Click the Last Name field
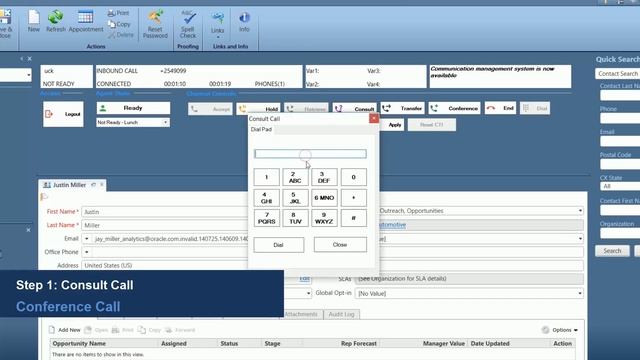This screenshot has width=640, height=360. (165, 225)
